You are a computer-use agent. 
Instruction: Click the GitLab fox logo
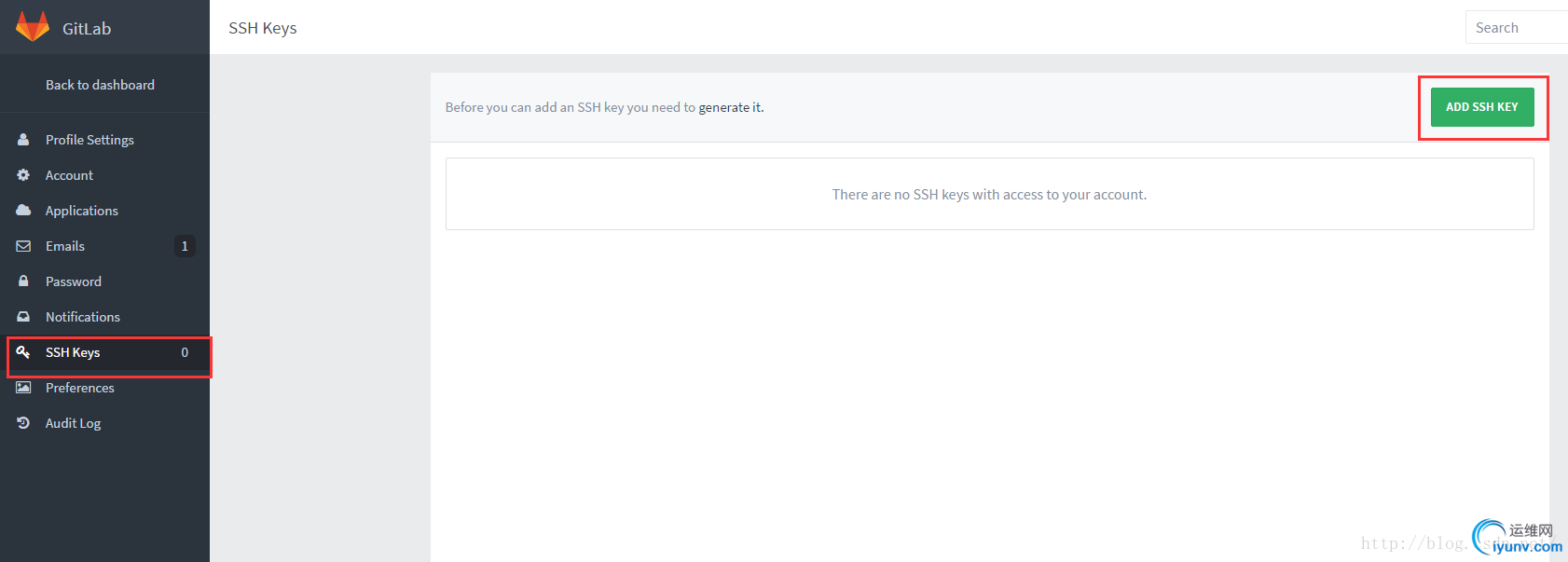[33, 27]
